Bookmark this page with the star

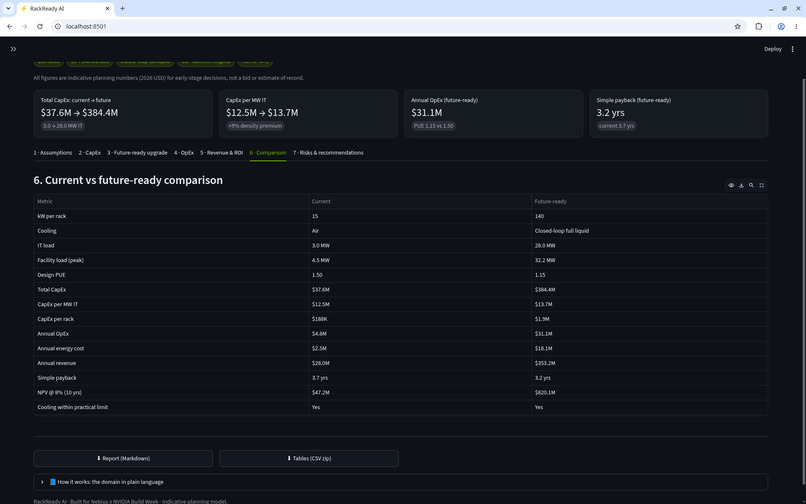tap(737, 26)
